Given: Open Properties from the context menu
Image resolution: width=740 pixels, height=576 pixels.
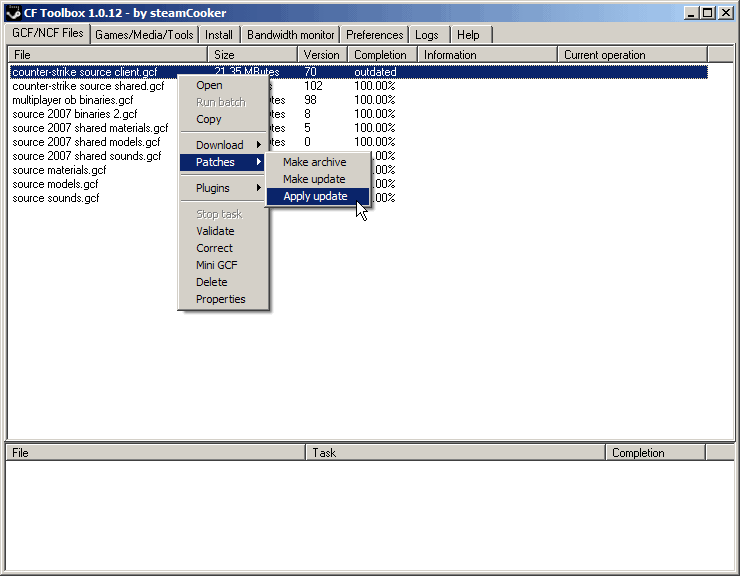Looking at the screenshot, I should click(223, 299).
